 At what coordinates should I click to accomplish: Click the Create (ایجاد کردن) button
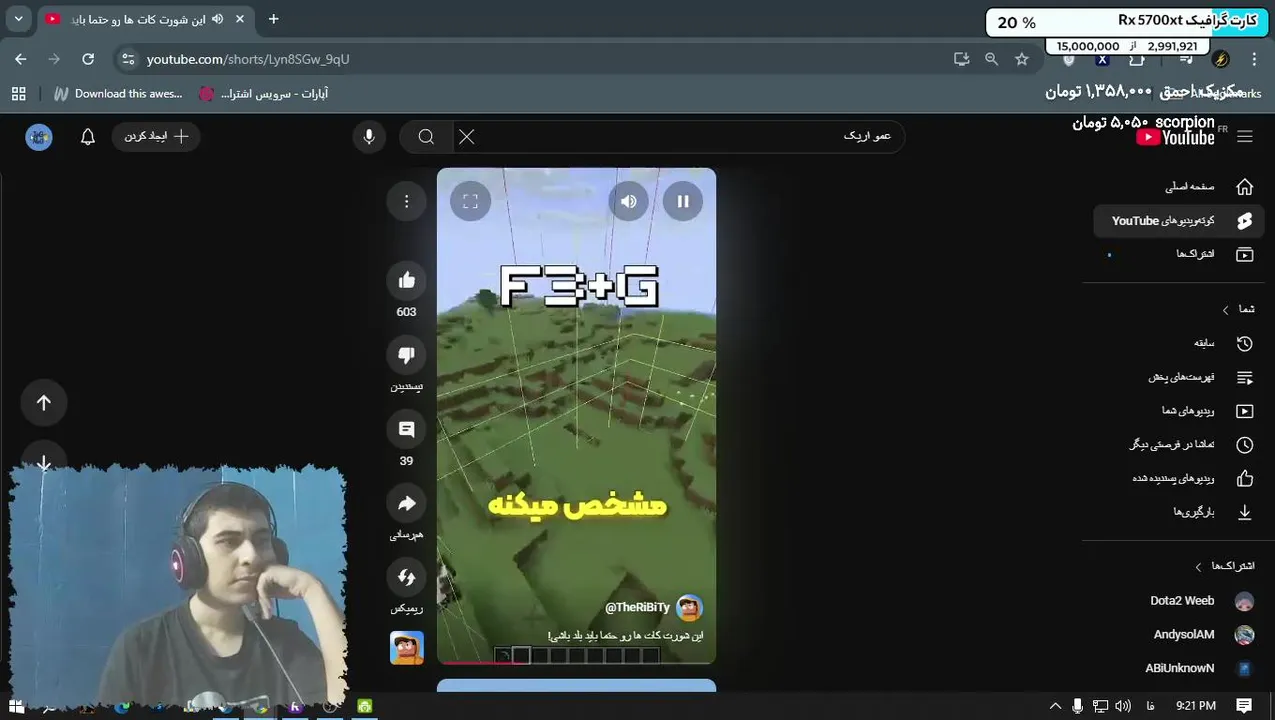pyautogui.click(x=156, y=137)
